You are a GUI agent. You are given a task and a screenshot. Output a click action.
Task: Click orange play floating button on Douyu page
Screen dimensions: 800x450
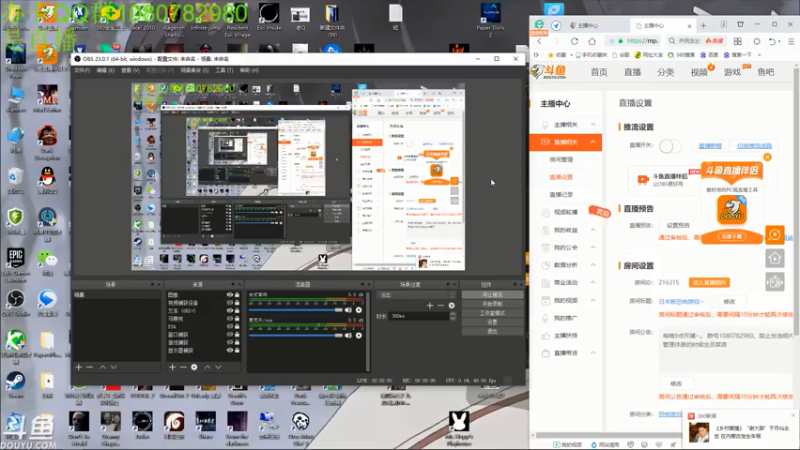point(774,235)
